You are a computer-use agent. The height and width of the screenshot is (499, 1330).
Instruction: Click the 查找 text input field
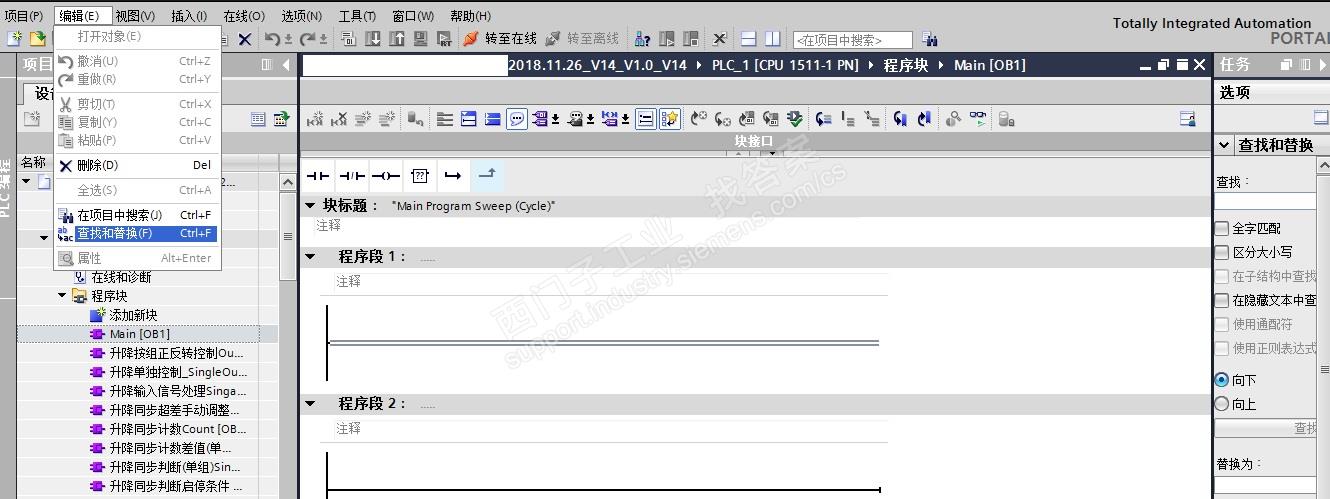pos(1265,201)
